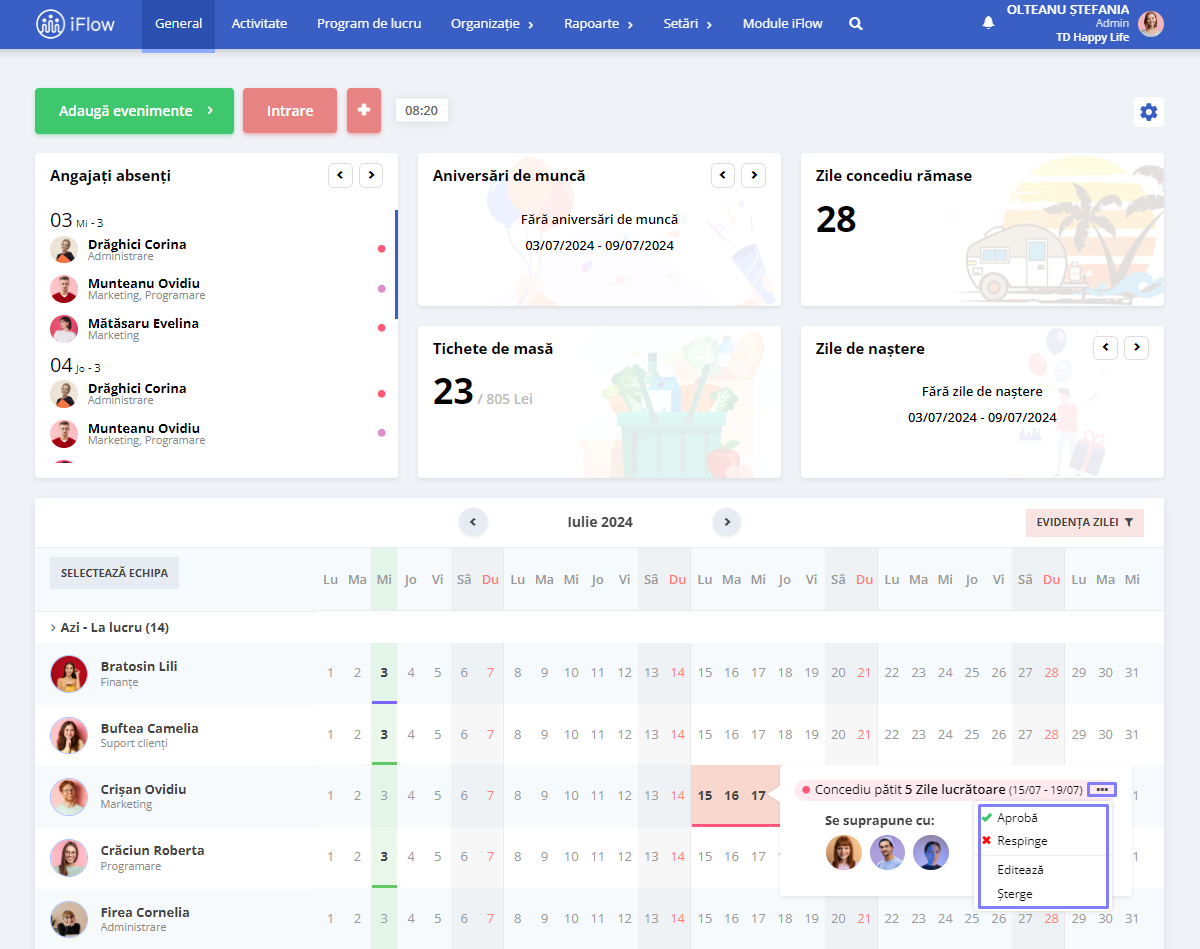1200x949 pixels.
Task: Expand the Rapoarte dropdown menu
Action: [x=598, y=24]
